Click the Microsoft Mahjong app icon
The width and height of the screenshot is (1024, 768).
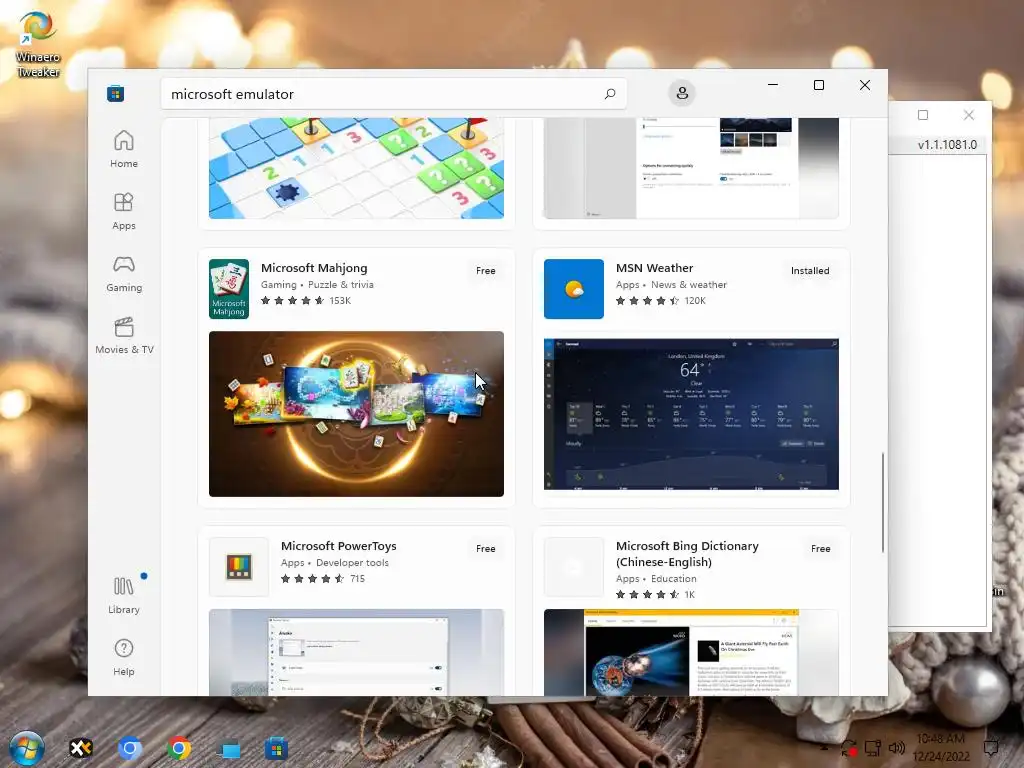point(229,289)
